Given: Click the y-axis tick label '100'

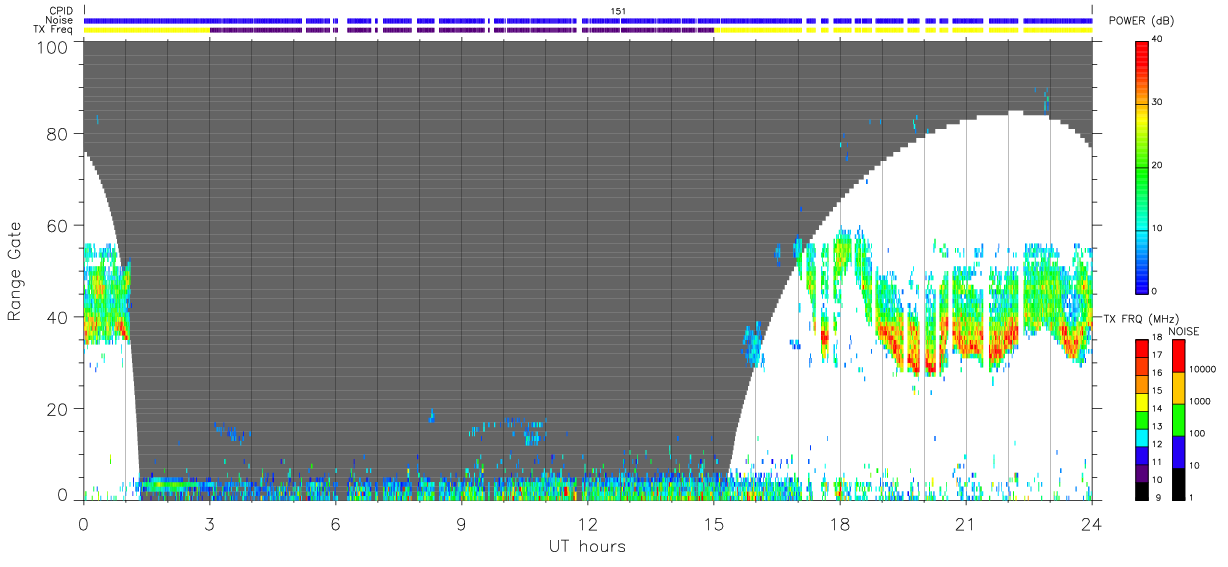Looking at the screenshot, I should (x=51, y=46).
